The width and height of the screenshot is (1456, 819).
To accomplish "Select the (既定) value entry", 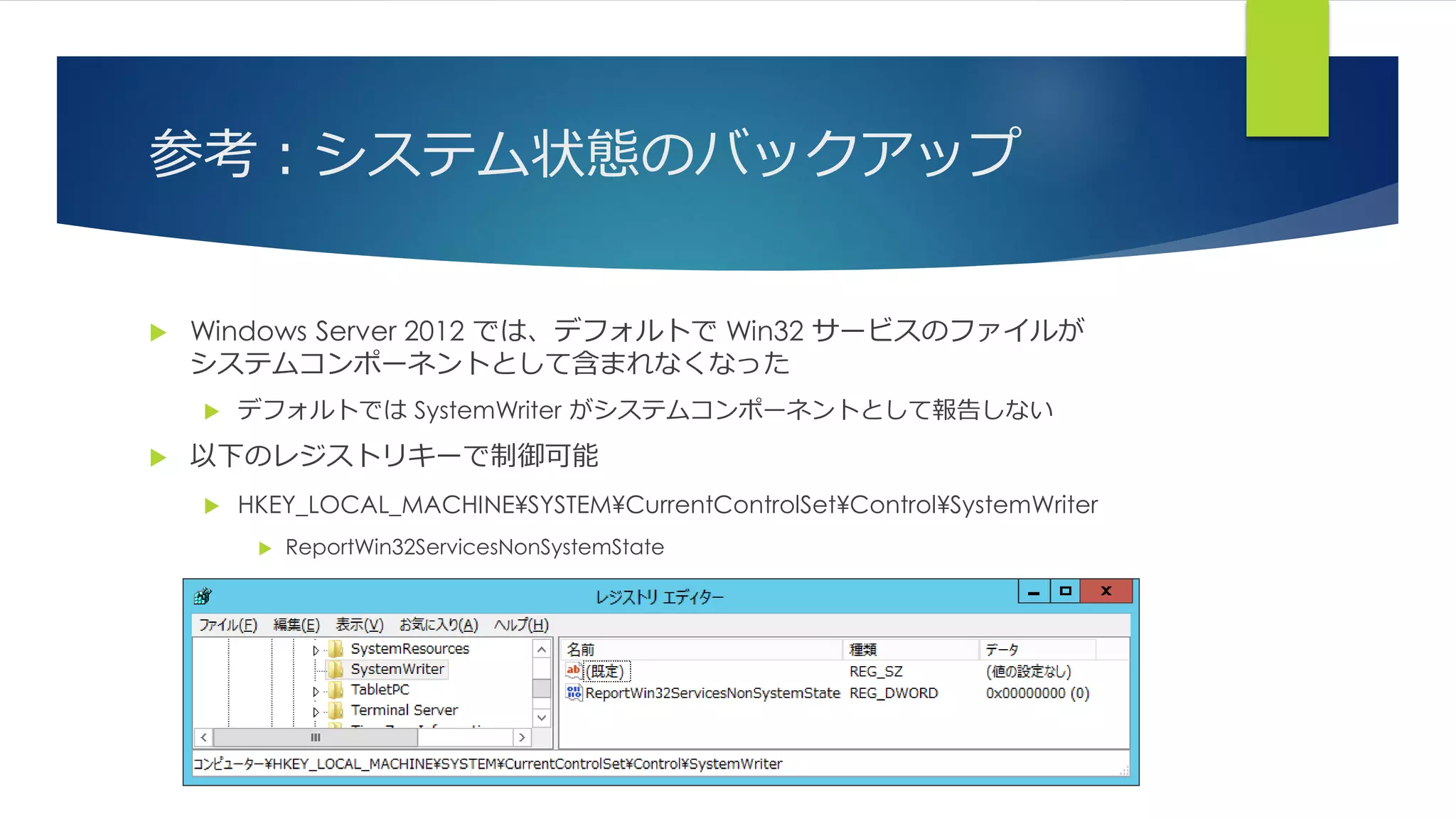I will point(606,671).
